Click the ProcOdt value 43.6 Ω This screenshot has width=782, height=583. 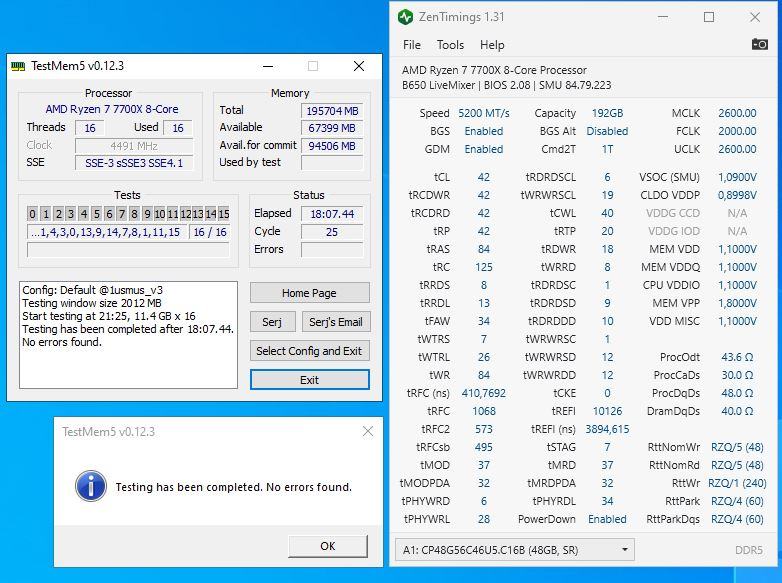coord(737,357)
